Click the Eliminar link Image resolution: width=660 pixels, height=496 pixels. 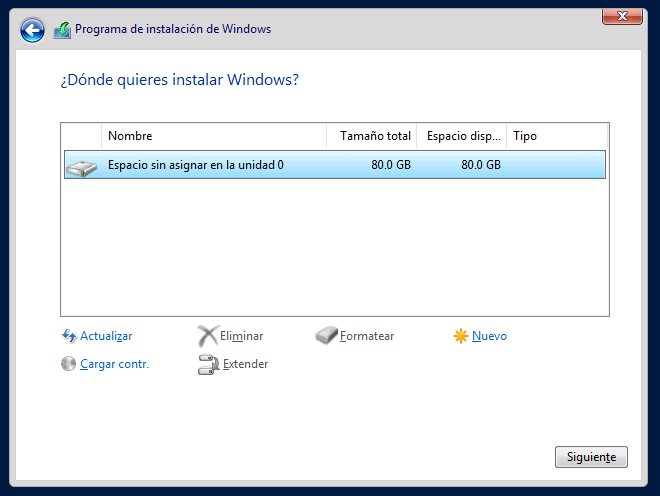[241, 336]
